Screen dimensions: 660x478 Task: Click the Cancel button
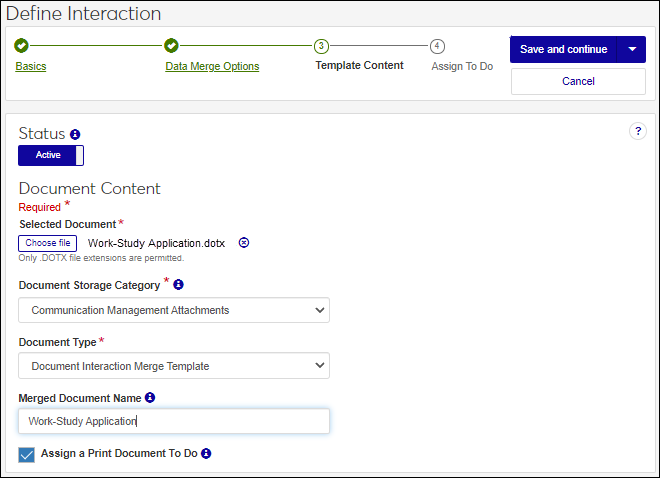[x=578, y=81]
